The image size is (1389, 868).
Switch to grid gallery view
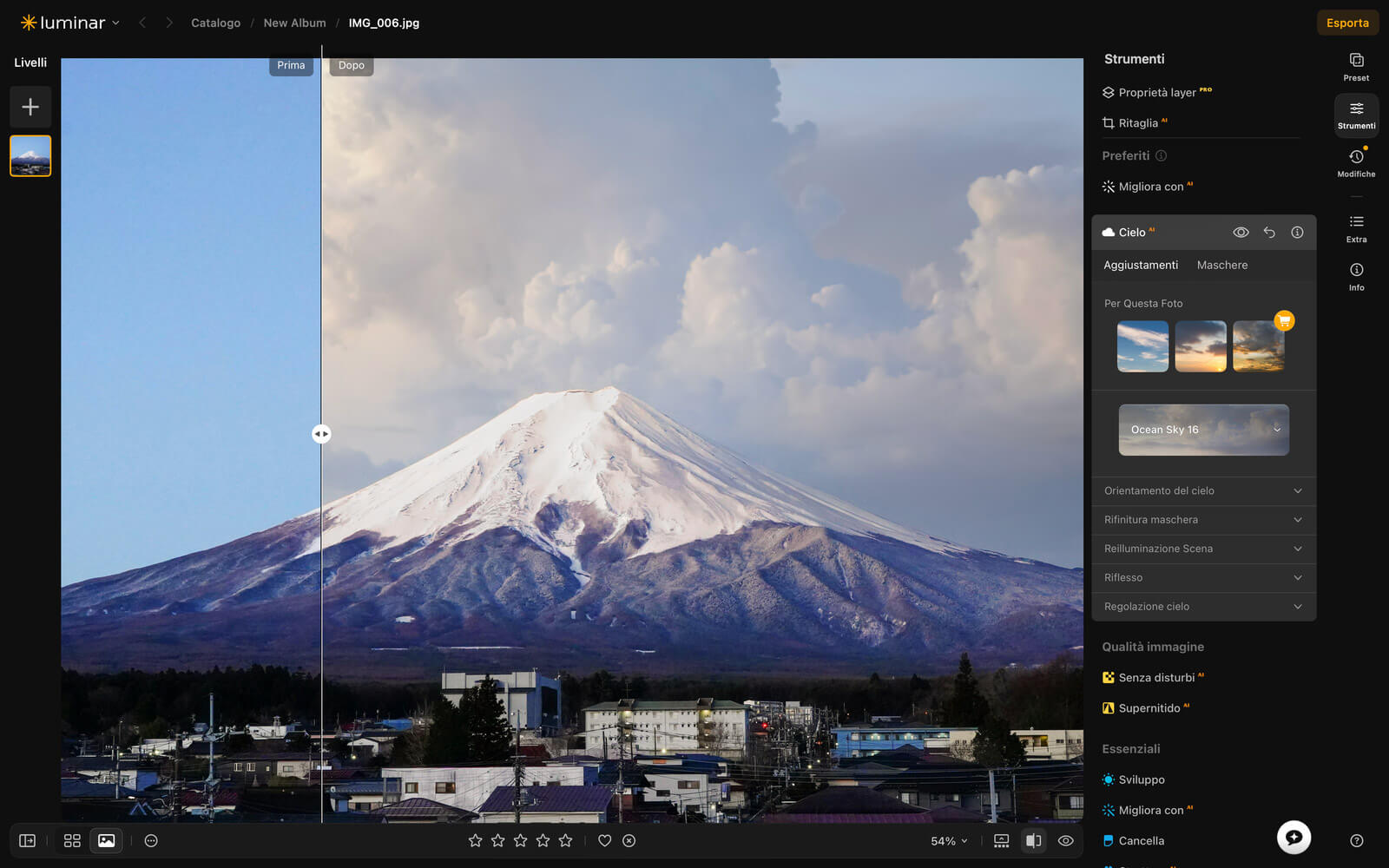coord(72,841)
